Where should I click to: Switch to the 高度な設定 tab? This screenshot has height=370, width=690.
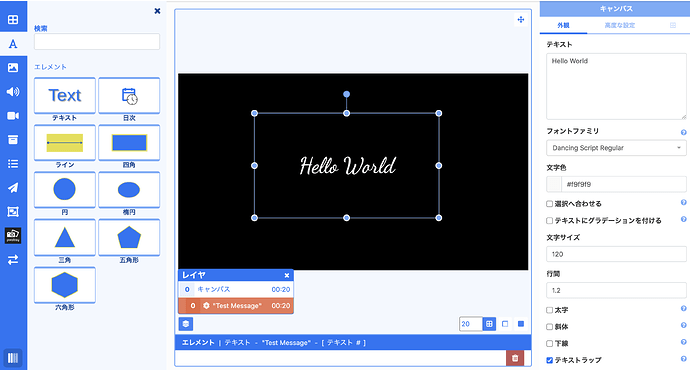click(x=619, y=26)
